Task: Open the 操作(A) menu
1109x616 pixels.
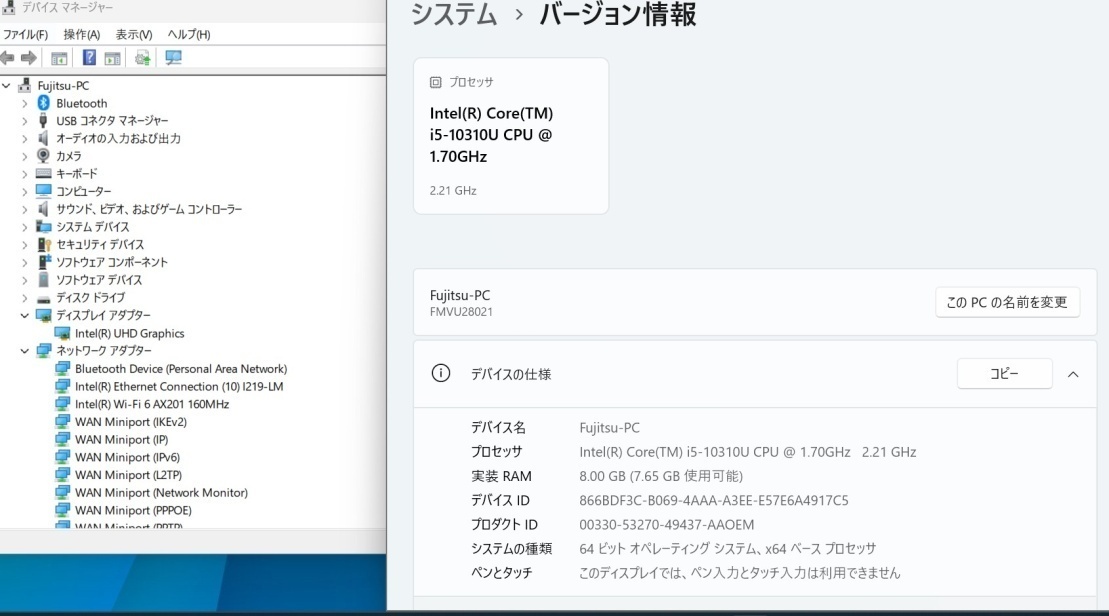Action: (81, 35)
